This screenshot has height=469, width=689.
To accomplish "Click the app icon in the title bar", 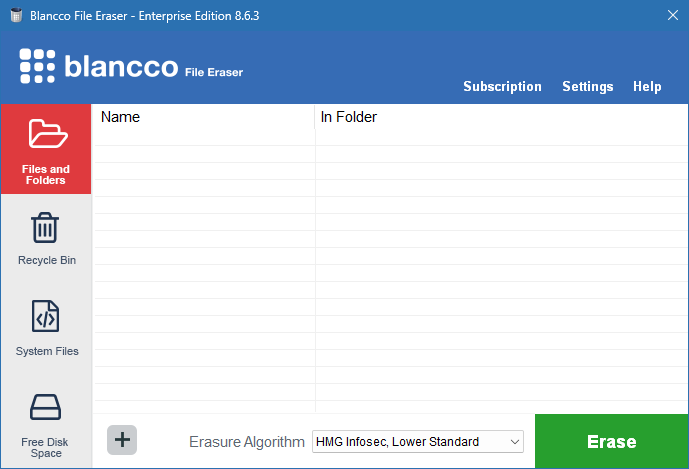I will (15, 15).
